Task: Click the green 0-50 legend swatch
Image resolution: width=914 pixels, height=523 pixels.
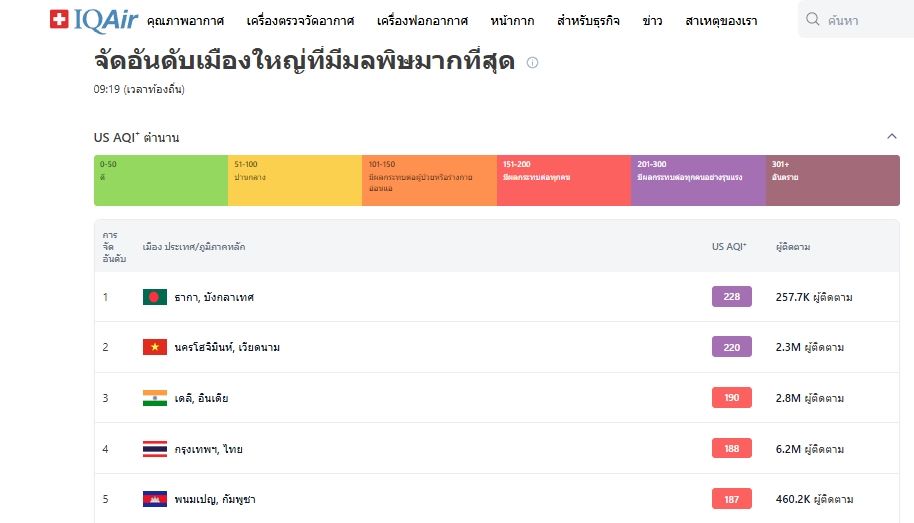Action: [x=161, y=180]
